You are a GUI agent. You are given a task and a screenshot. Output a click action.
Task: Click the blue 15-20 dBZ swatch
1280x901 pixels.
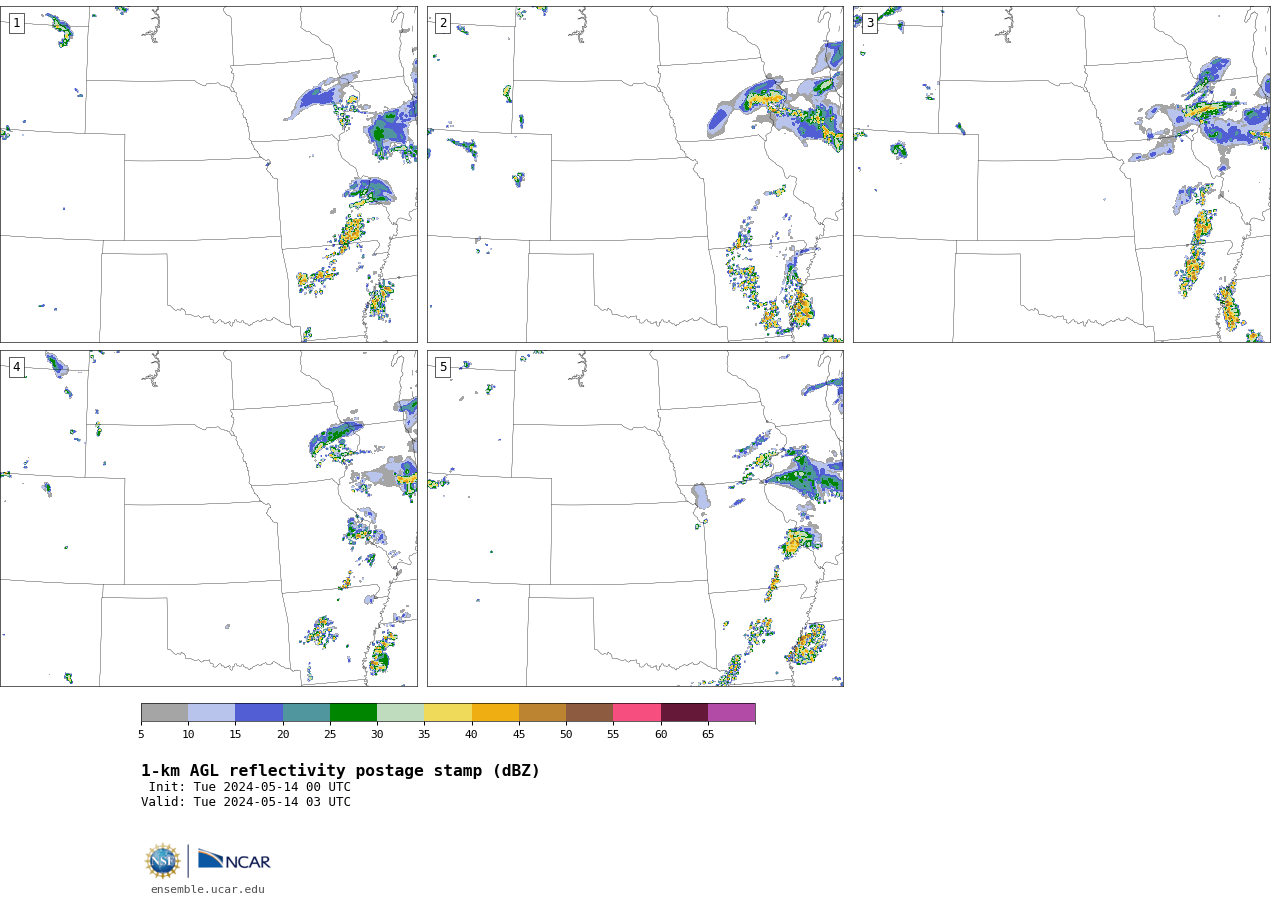(x=259, y=712)
